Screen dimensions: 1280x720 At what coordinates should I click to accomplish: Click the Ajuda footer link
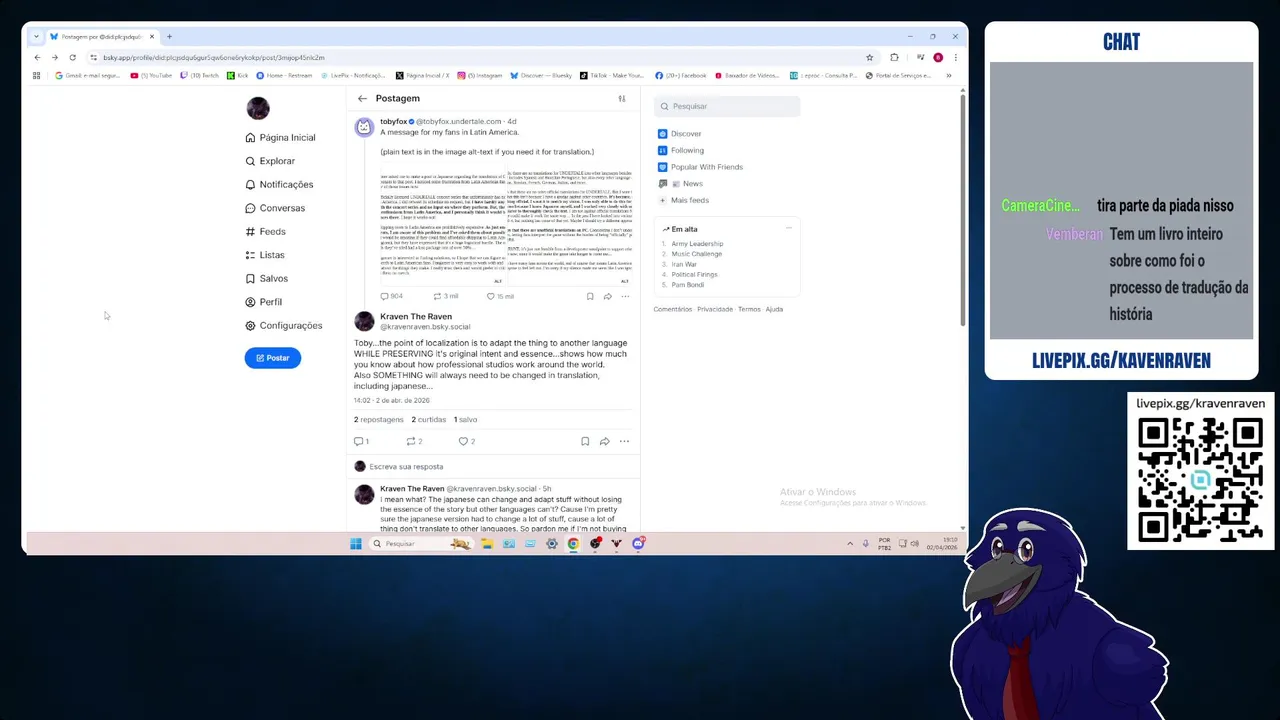pos(774,309)
